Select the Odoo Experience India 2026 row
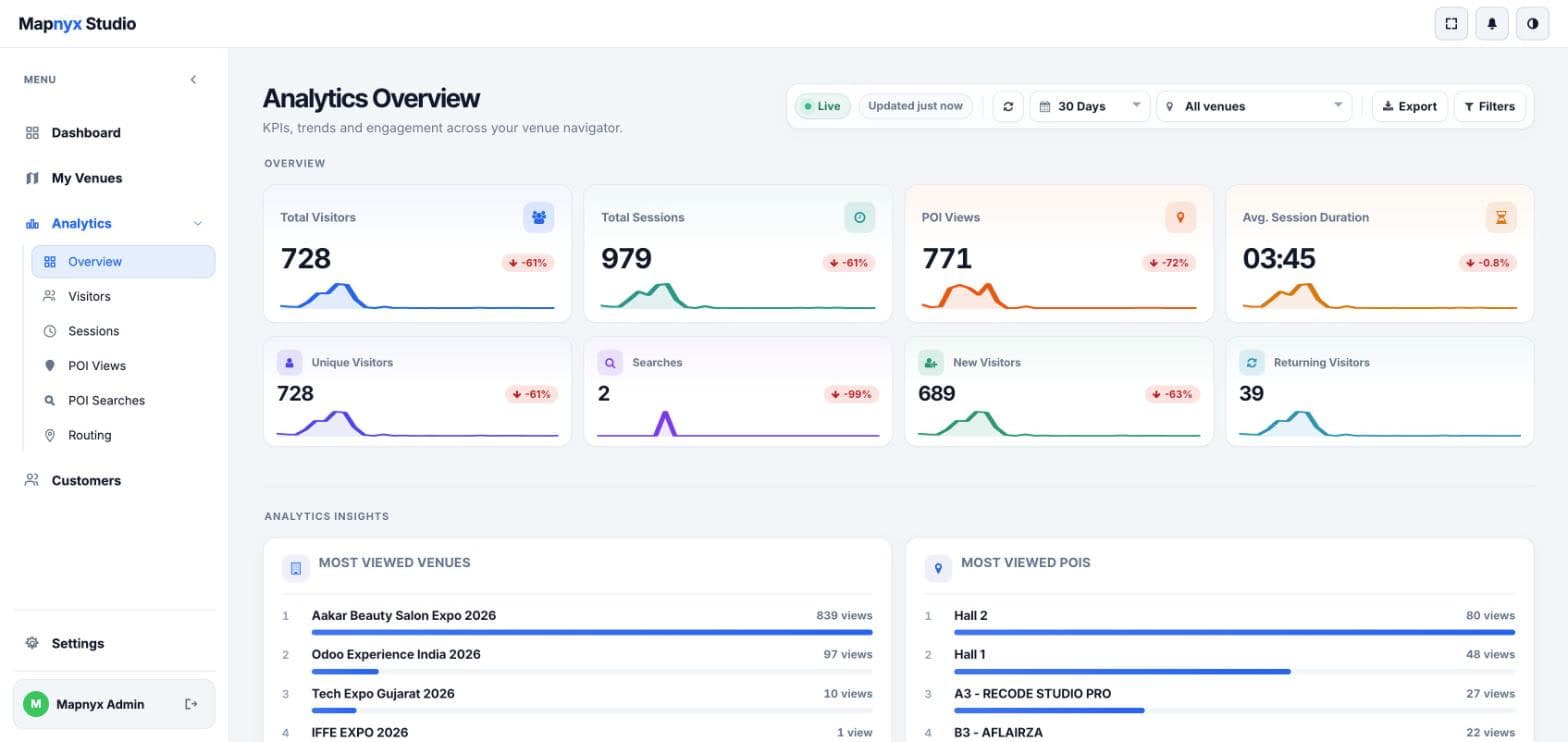The width and height of the screenshot is (1568, 742). tap(577, 660)
